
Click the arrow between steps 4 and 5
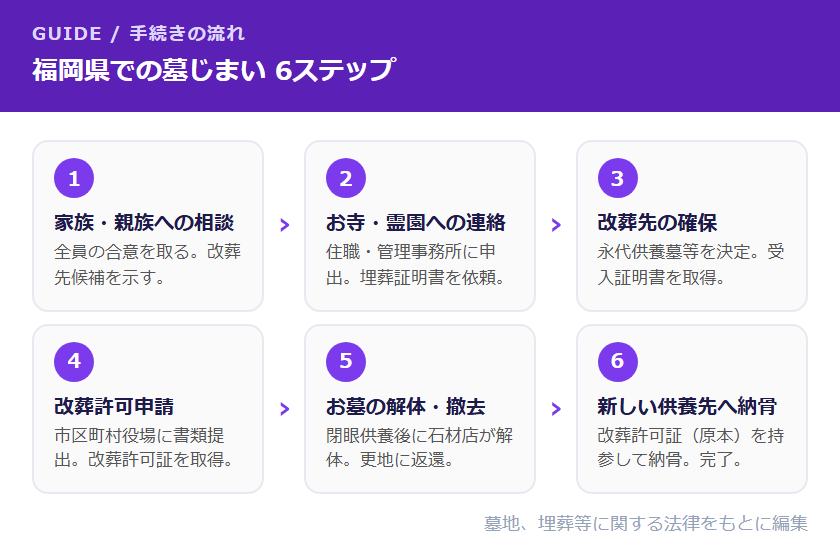coord(284,408)
